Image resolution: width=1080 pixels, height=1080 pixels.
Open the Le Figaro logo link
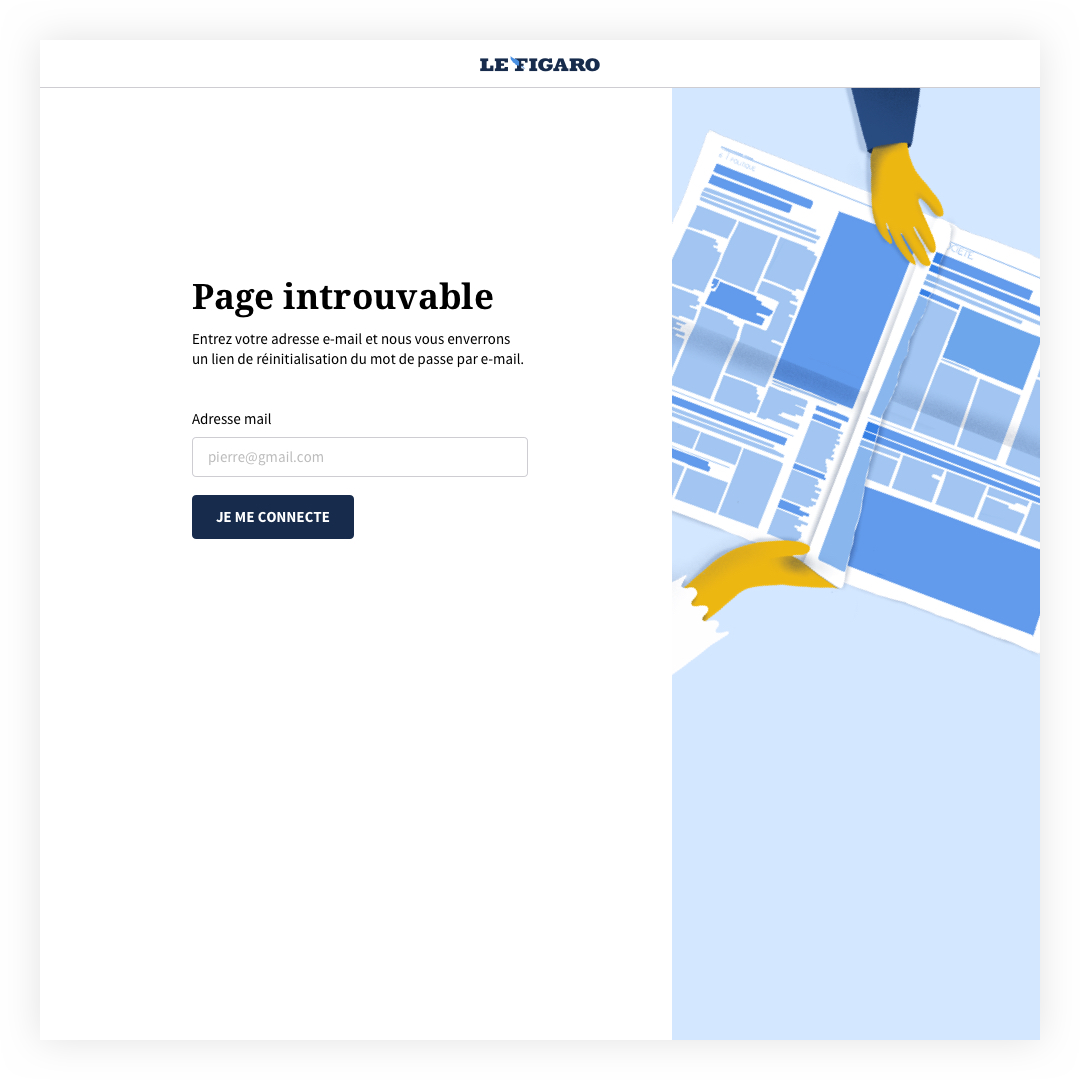(539, 64)
